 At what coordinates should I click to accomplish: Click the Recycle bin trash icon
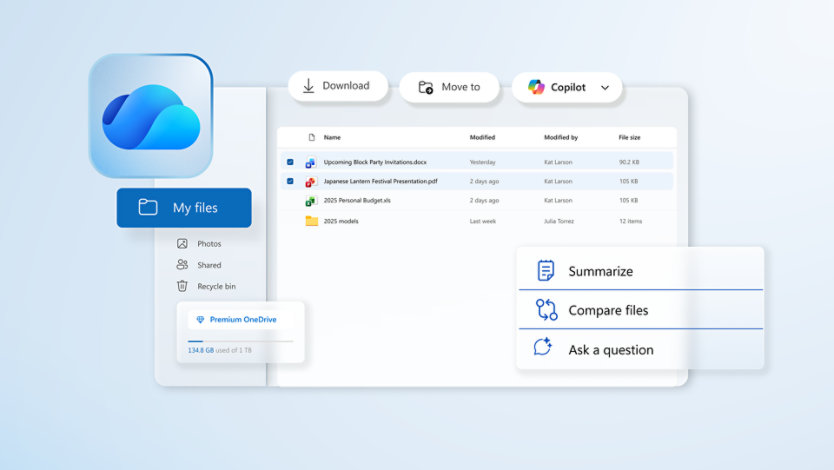click(x=182, y=286)
